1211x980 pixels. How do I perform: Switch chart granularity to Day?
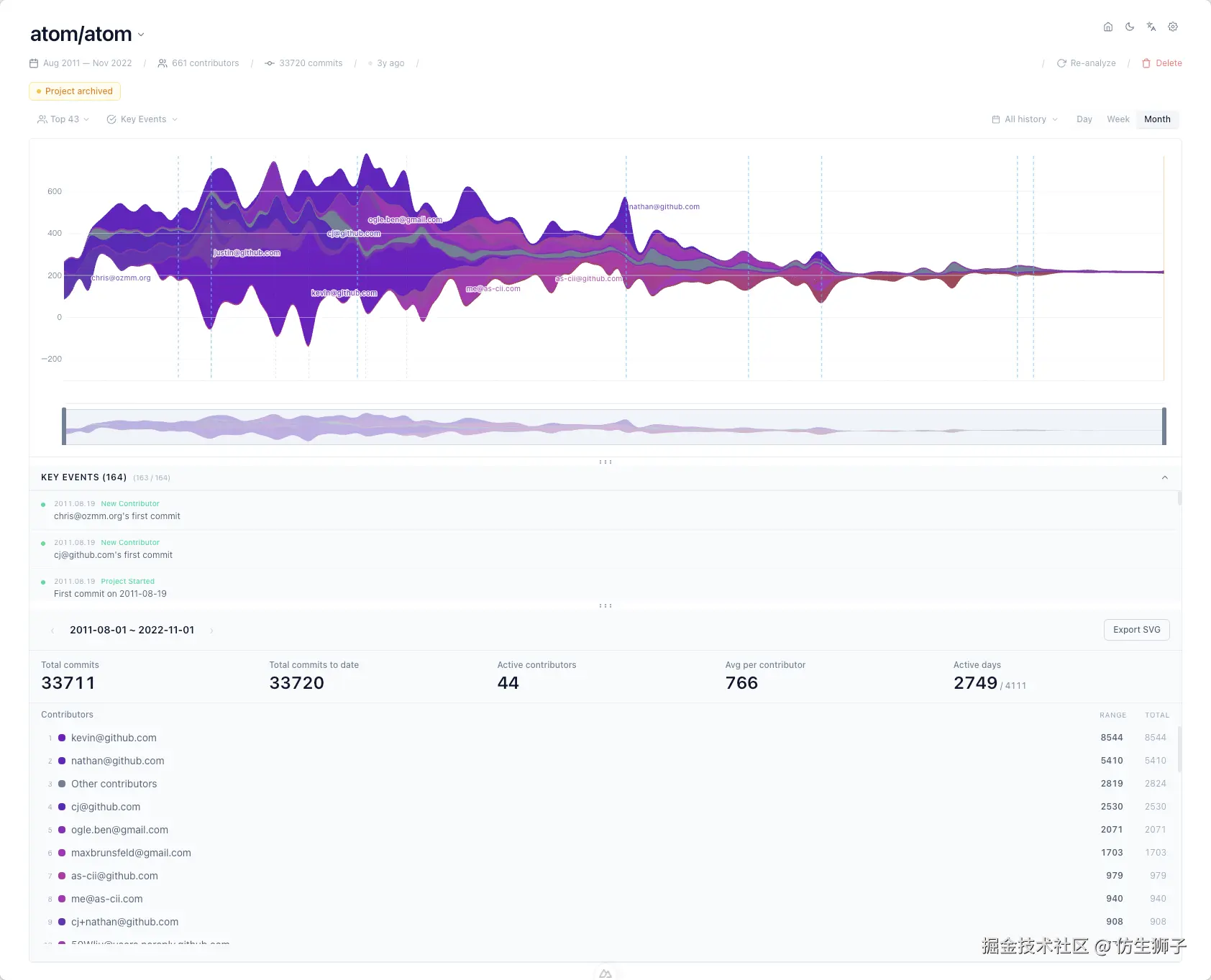point(1084,119)
